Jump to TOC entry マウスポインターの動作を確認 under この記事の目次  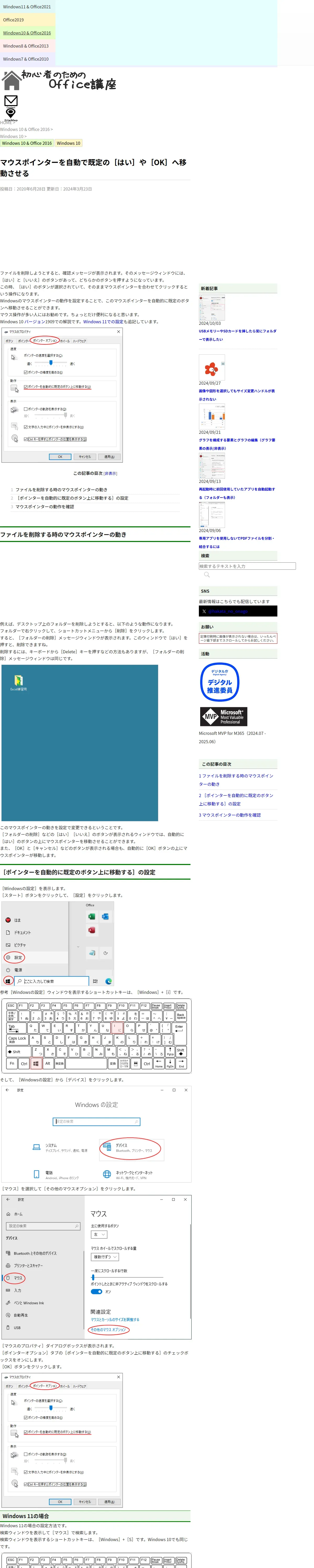coord(44,506)
